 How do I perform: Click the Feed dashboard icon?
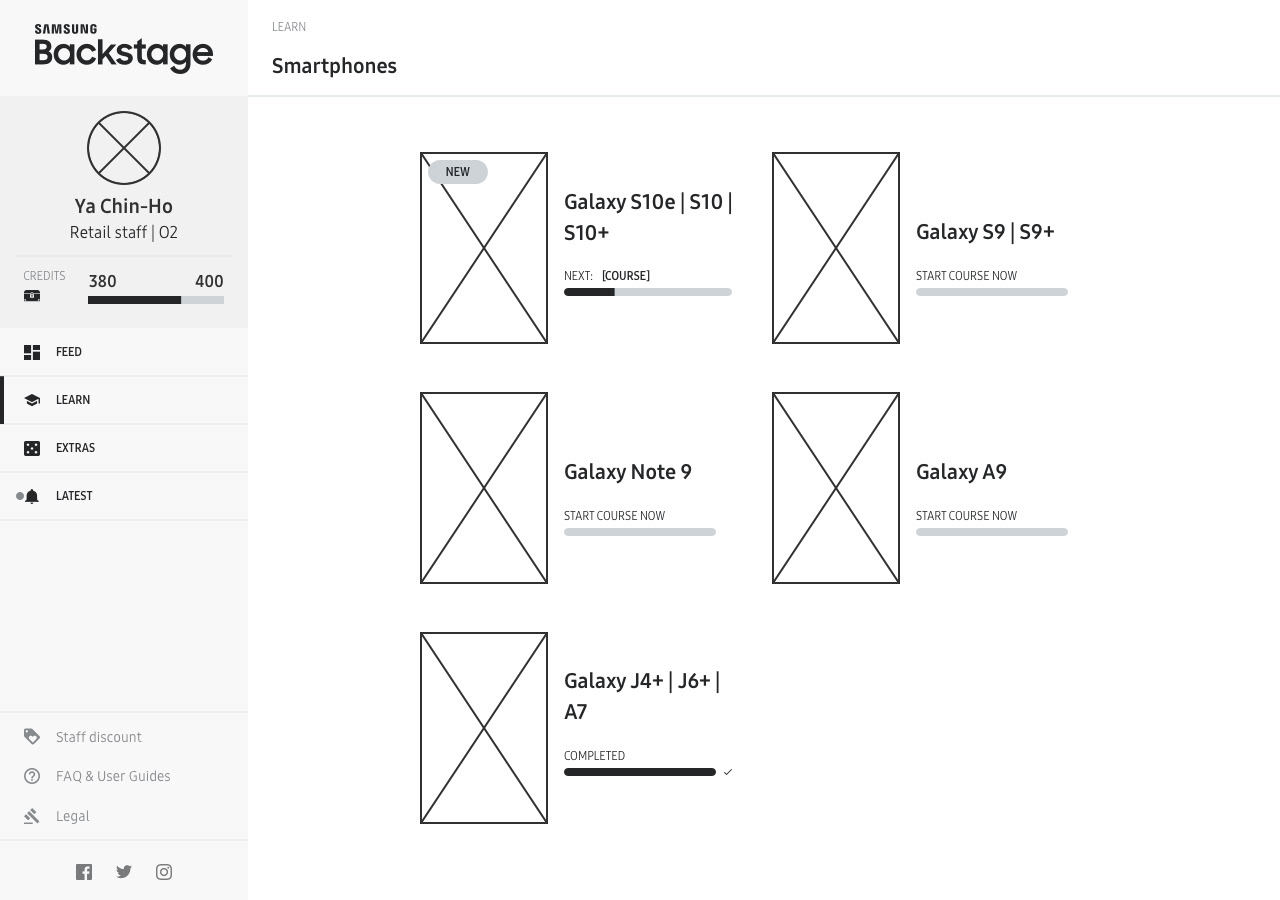pos(32,352)
